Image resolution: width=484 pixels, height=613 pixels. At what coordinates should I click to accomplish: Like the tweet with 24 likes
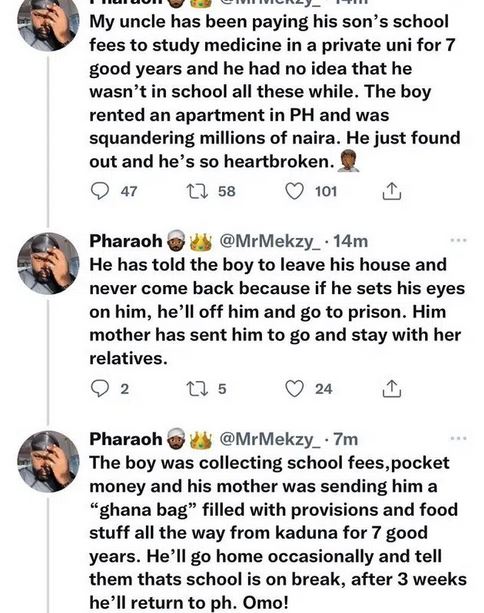coord(294,389)
